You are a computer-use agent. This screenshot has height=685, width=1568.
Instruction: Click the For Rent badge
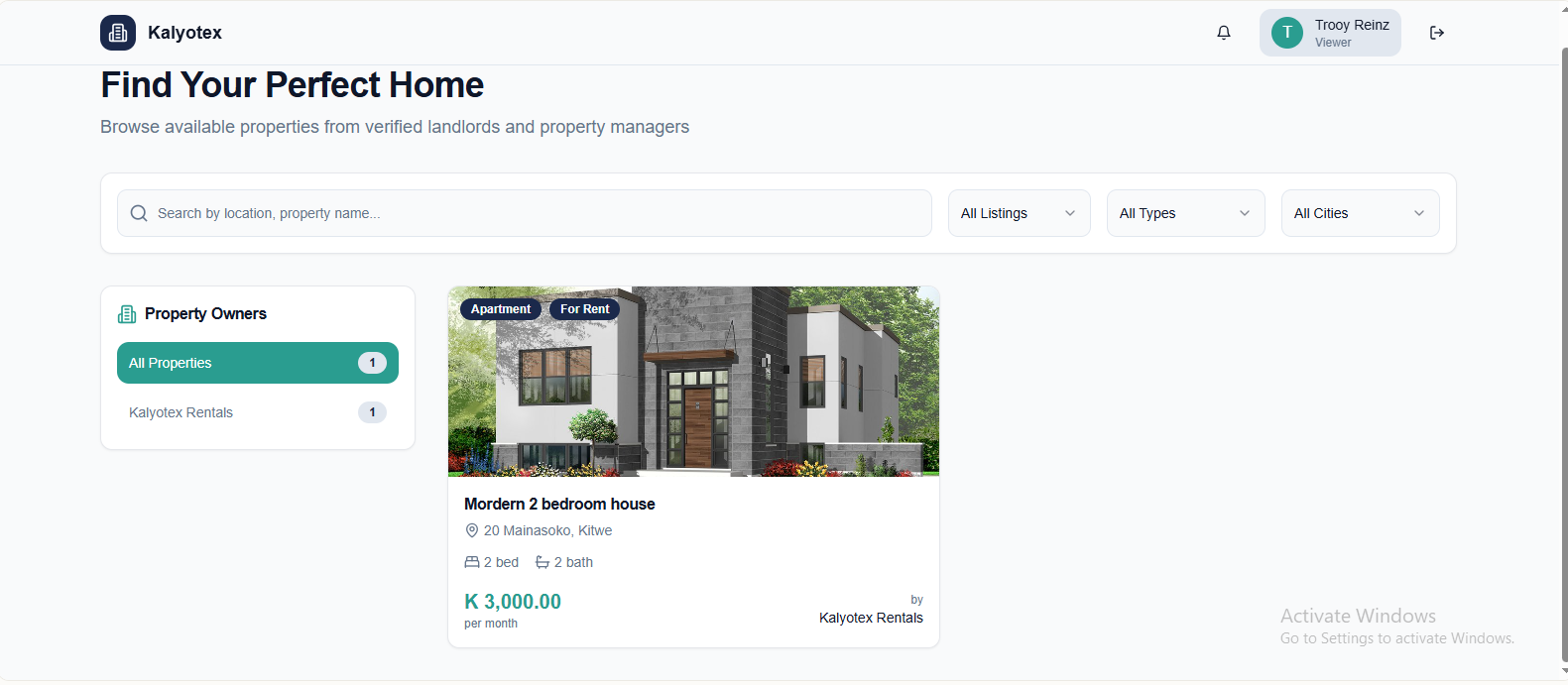[x=585, y=309]
